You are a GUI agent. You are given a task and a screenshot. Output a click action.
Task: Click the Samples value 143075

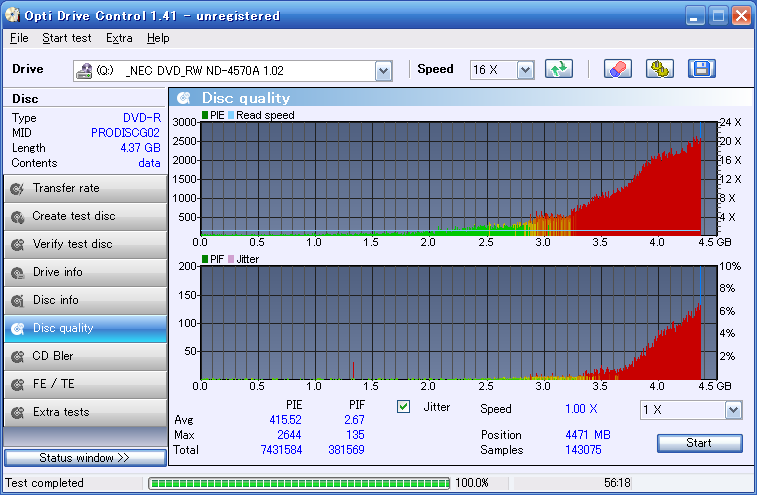click(x=583, y=450)
